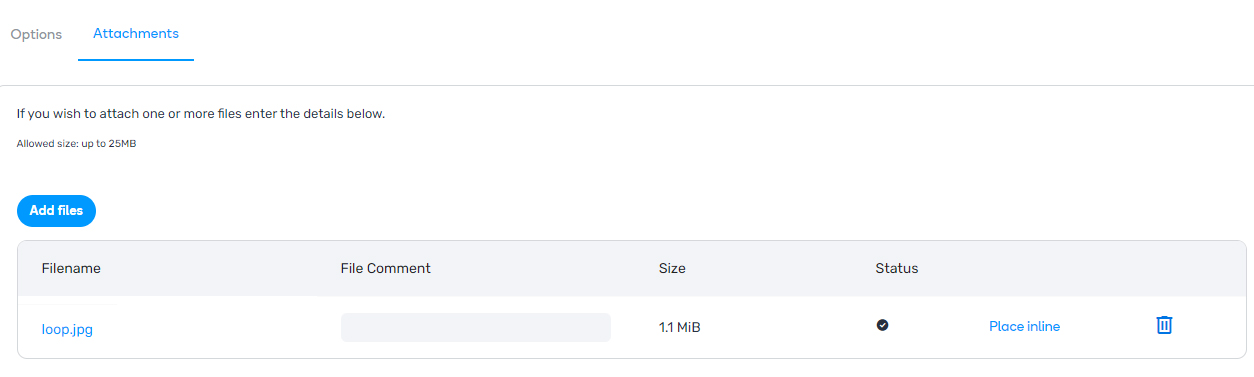This screenshot has width=1254, height=377.
Task: Click the 1.1 MiB size value
Action: pos(680,327)
